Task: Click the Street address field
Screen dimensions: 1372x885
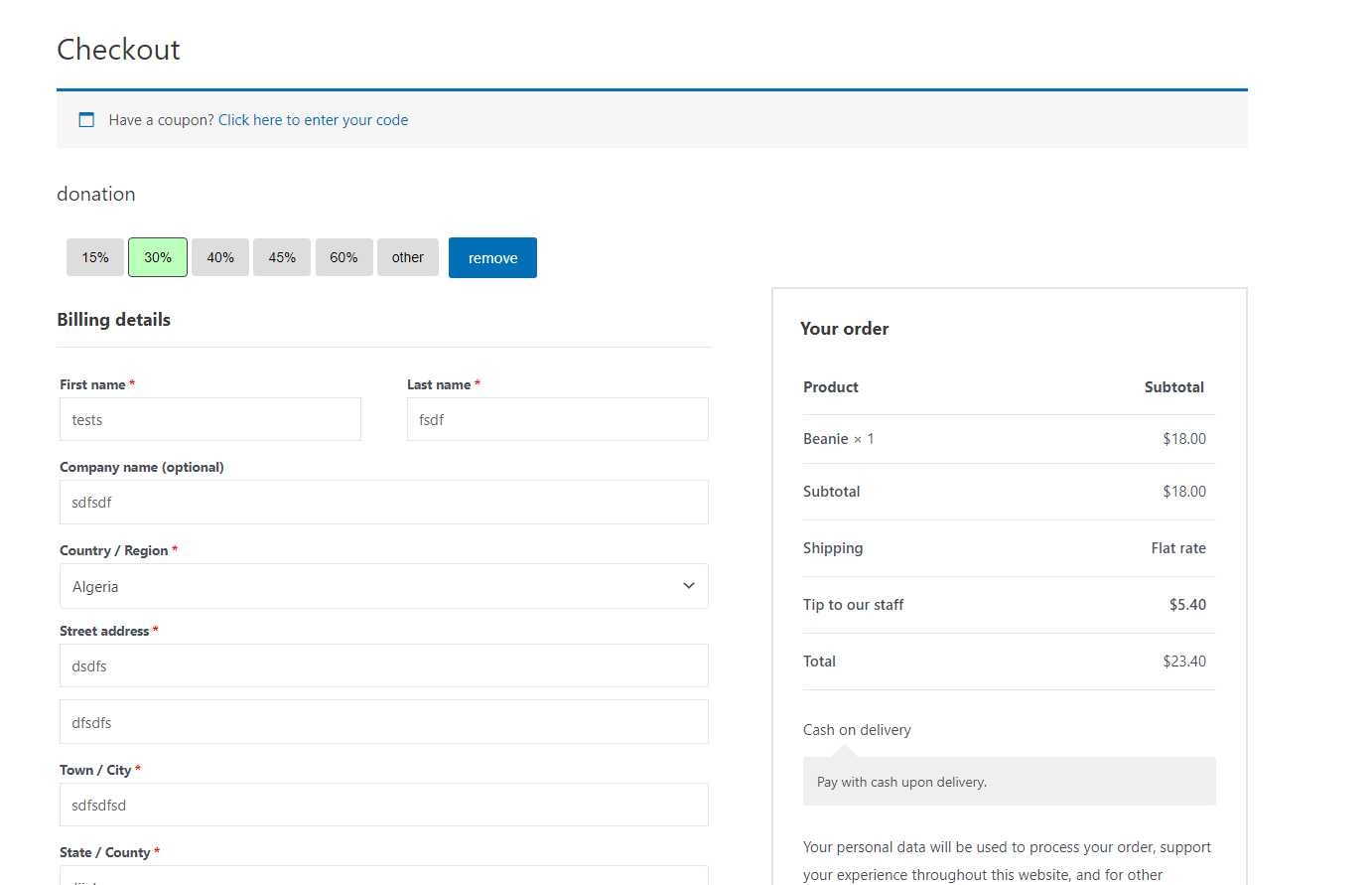Action: point(384,665)
